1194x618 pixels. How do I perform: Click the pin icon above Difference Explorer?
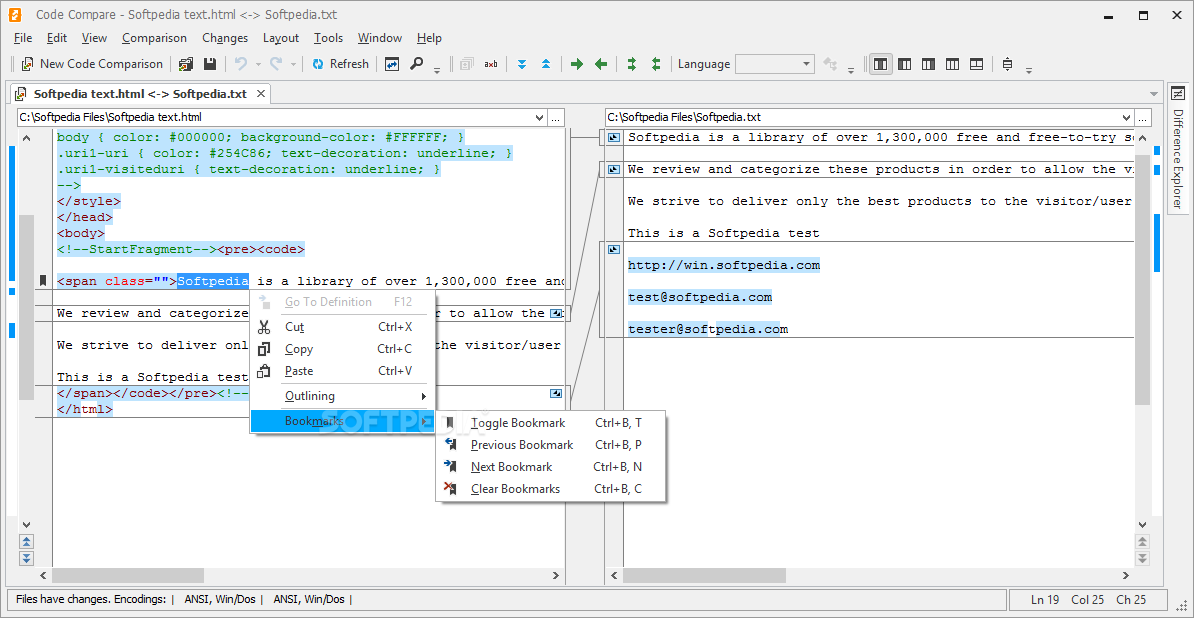1178,94
